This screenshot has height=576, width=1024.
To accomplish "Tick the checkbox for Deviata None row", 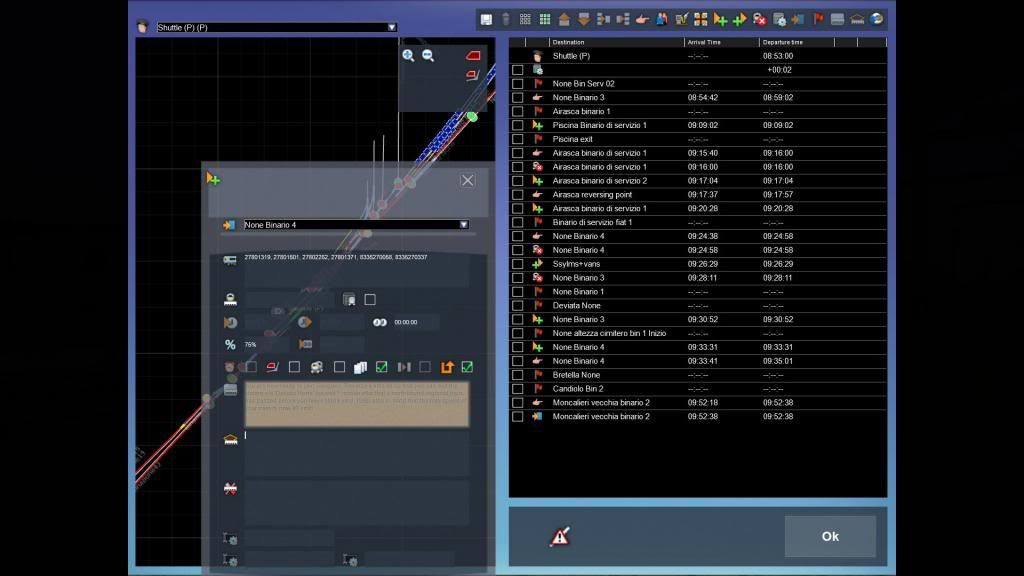I will 517,306.
